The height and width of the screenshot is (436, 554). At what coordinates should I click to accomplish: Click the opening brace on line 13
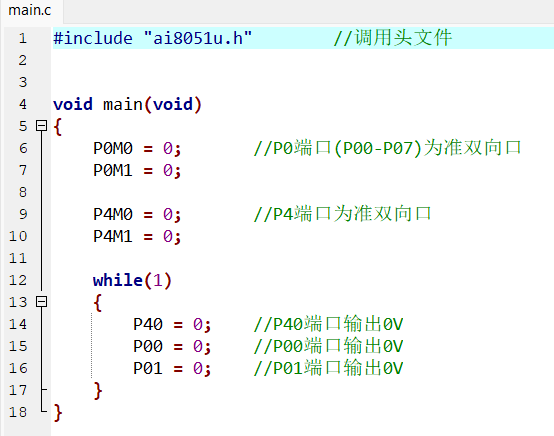(98, 302)
